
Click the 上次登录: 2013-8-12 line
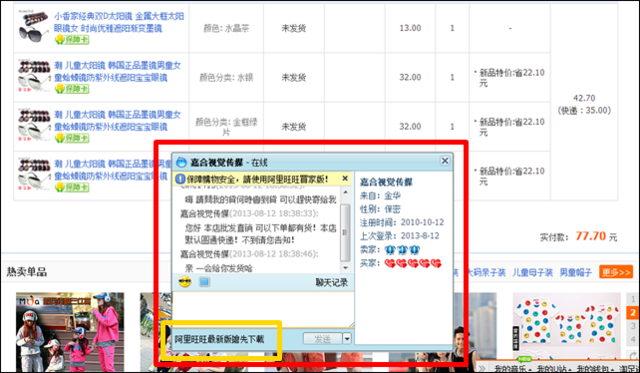tap(400, 236)
